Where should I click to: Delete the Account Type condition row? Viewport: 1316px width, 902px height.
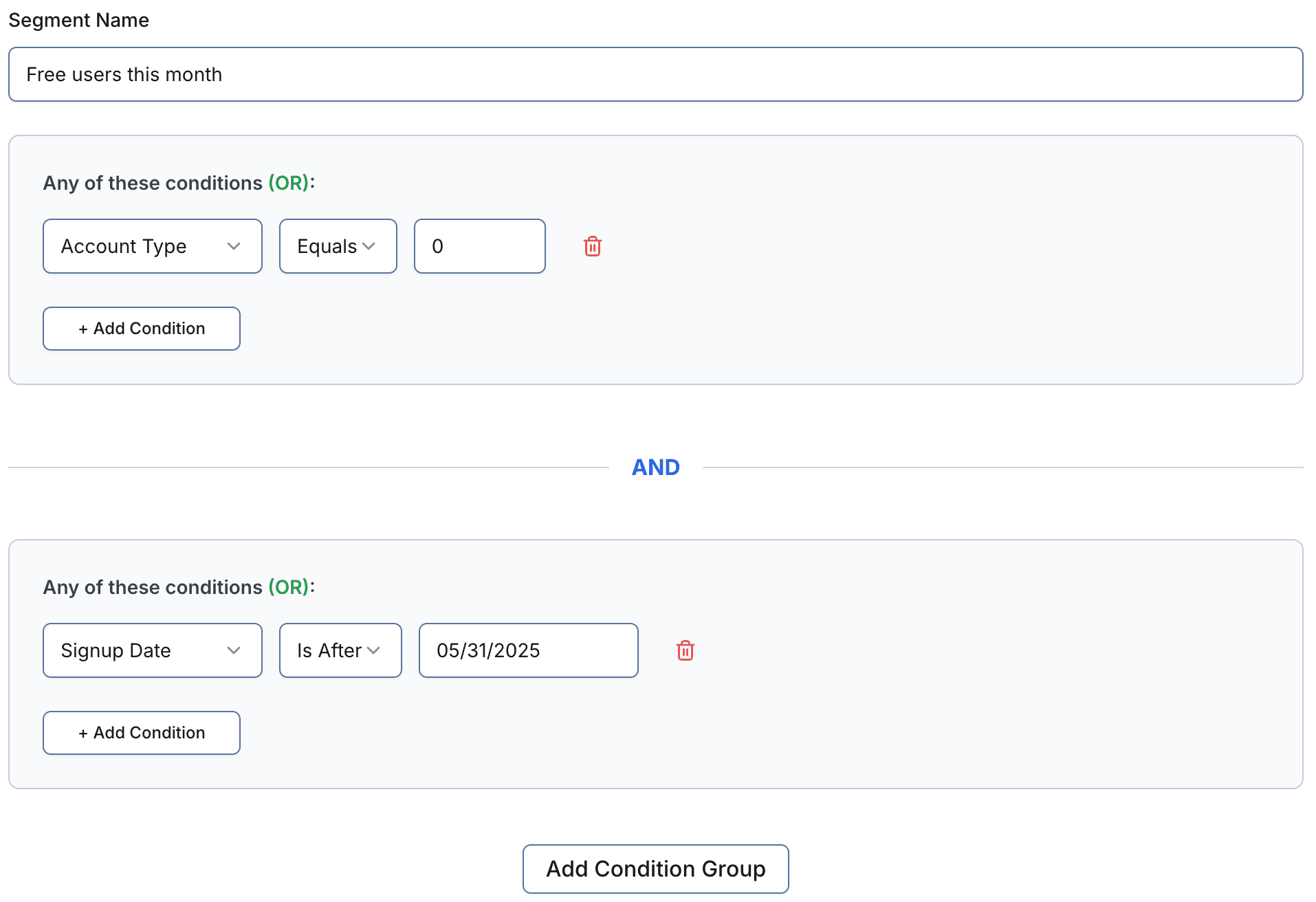click(592, 246)
